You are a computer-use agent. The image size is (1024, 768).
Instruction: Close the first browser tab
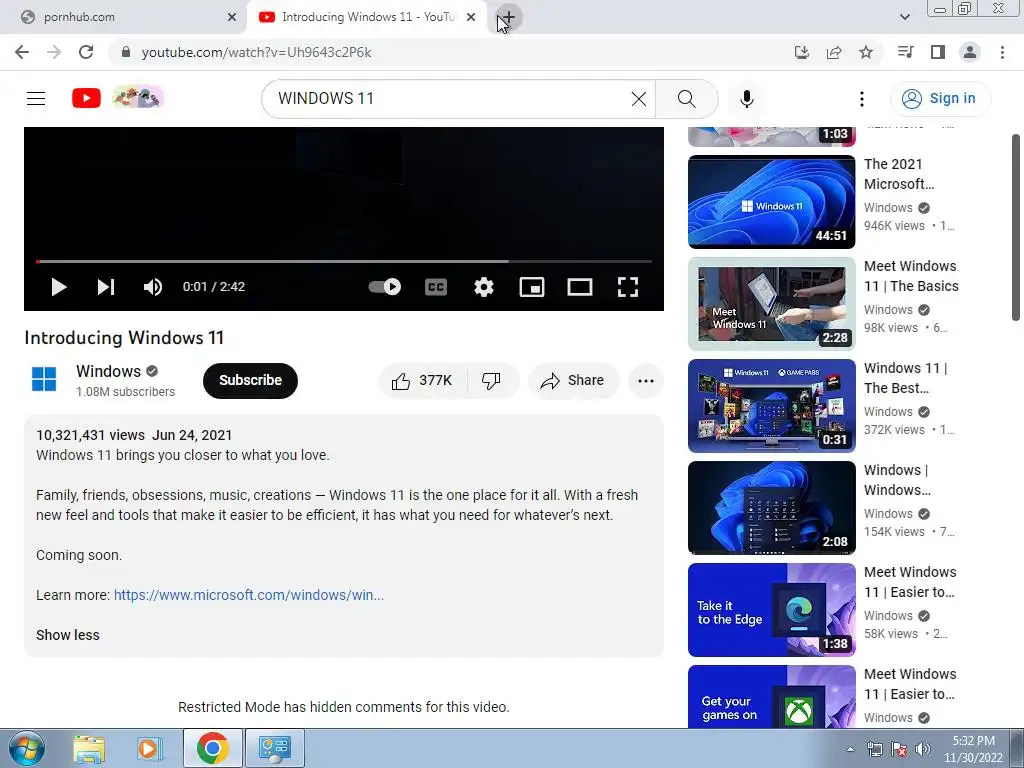point(232,18)
